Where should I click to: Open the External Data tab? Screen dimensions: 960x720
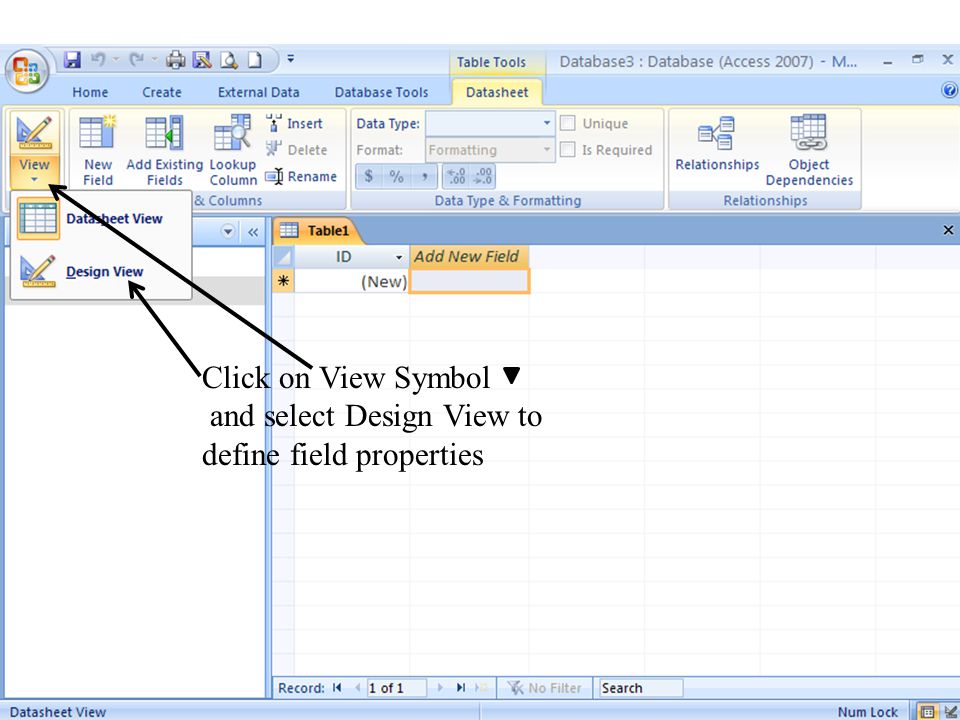pos(258,92)
